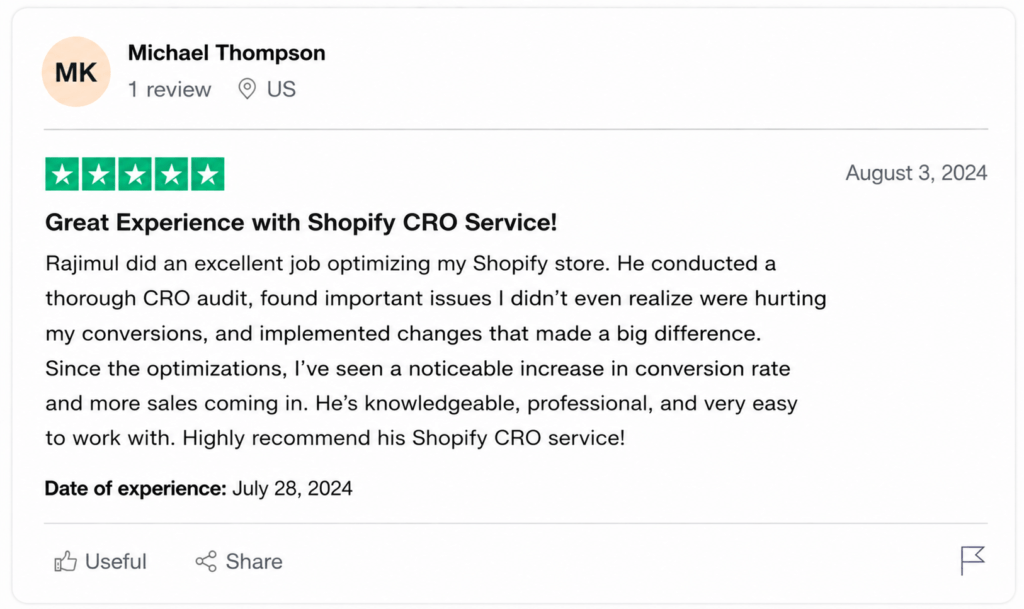Click the second green star
The image size is (1024, 609).
[x=99, y=174]
